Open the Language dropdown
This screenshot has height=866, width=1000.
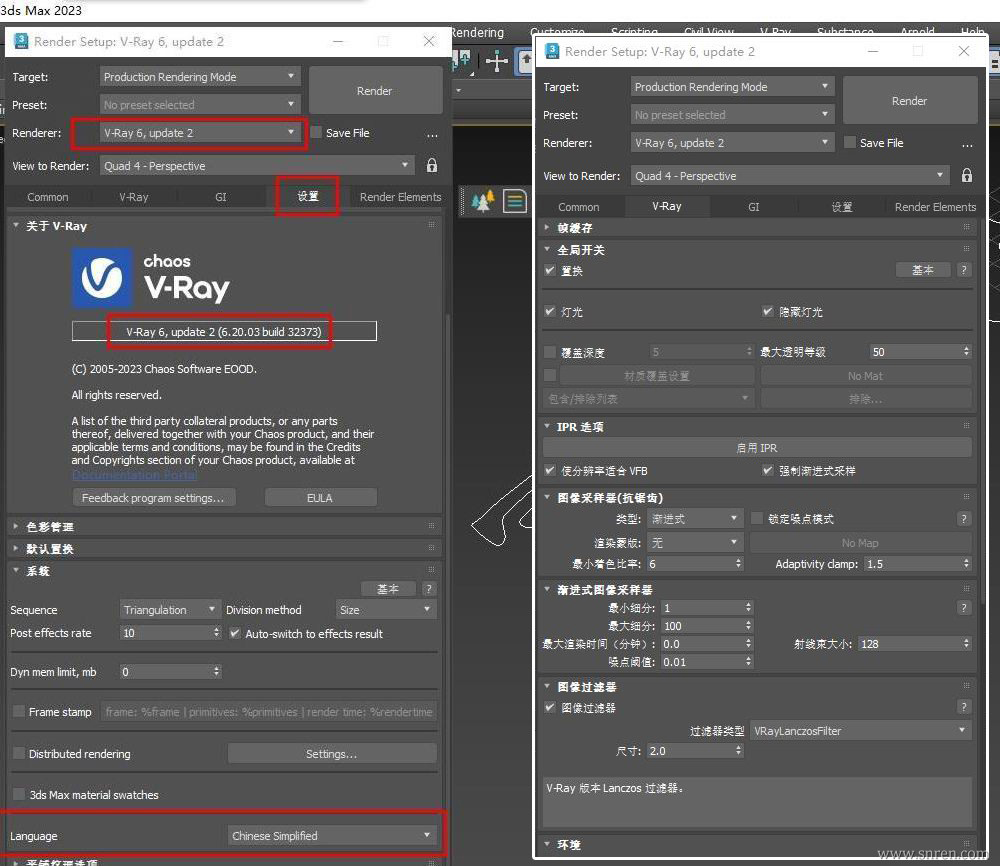331,835
